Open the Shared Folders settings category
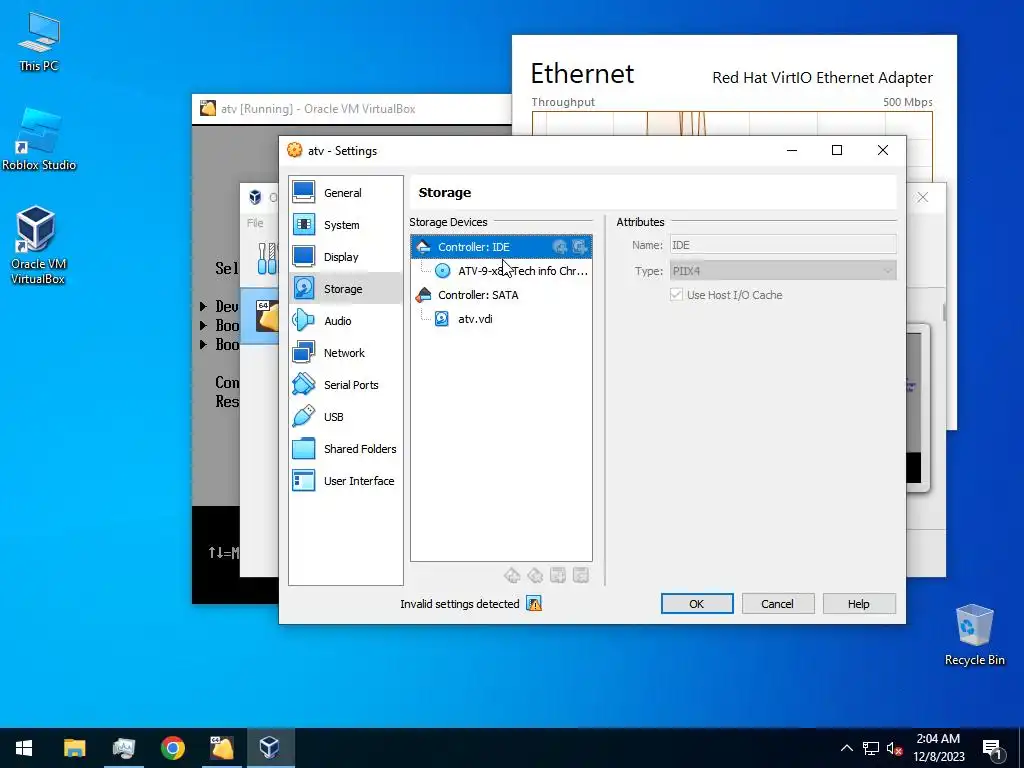Viewport: 1024px width, 768px height. coord(345,449)
